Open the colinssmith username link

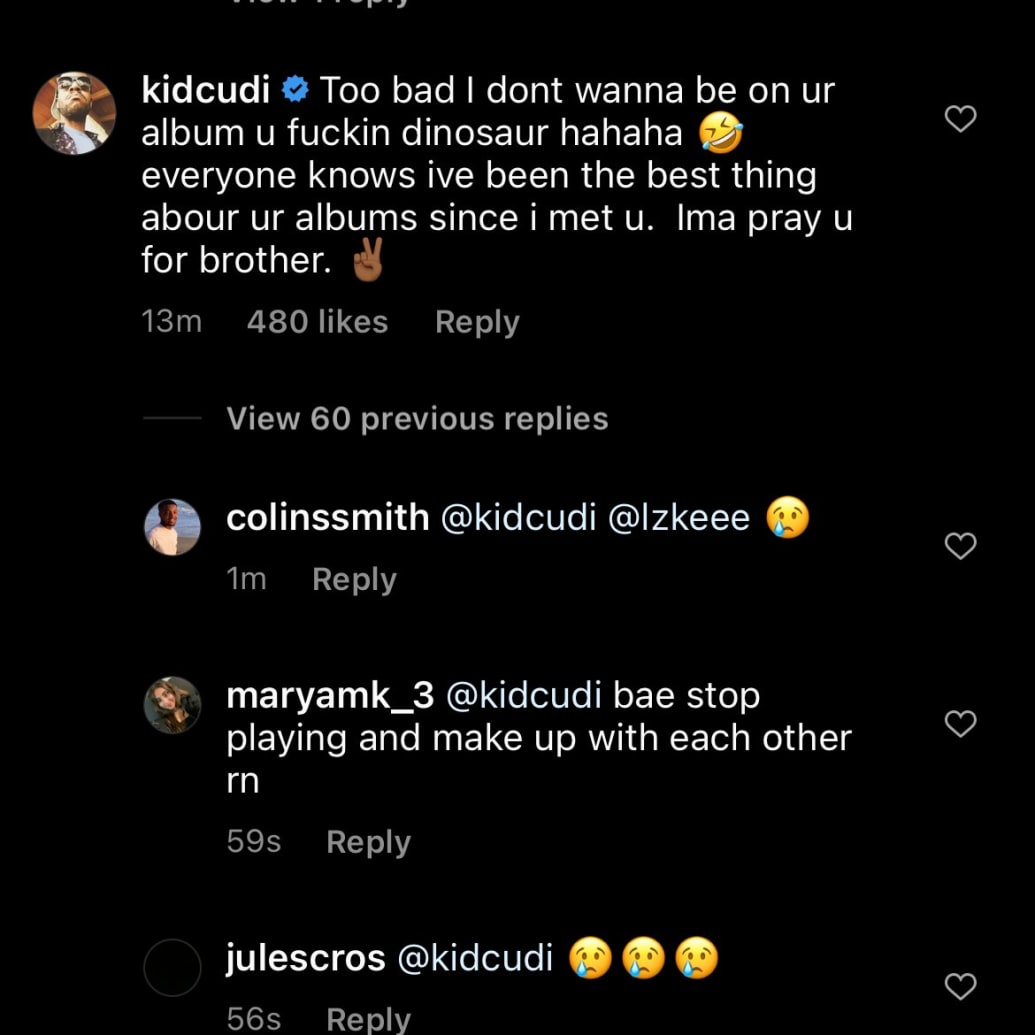(327, 517)
